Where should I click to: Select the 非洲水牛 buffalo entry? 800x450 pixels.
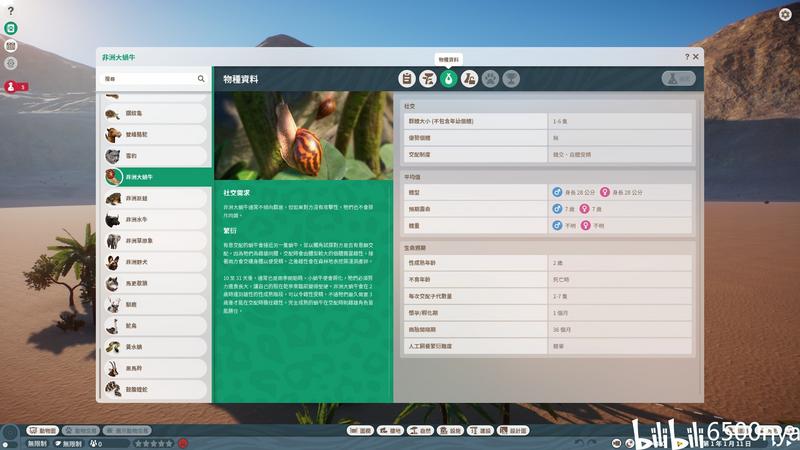click(156, 219)
